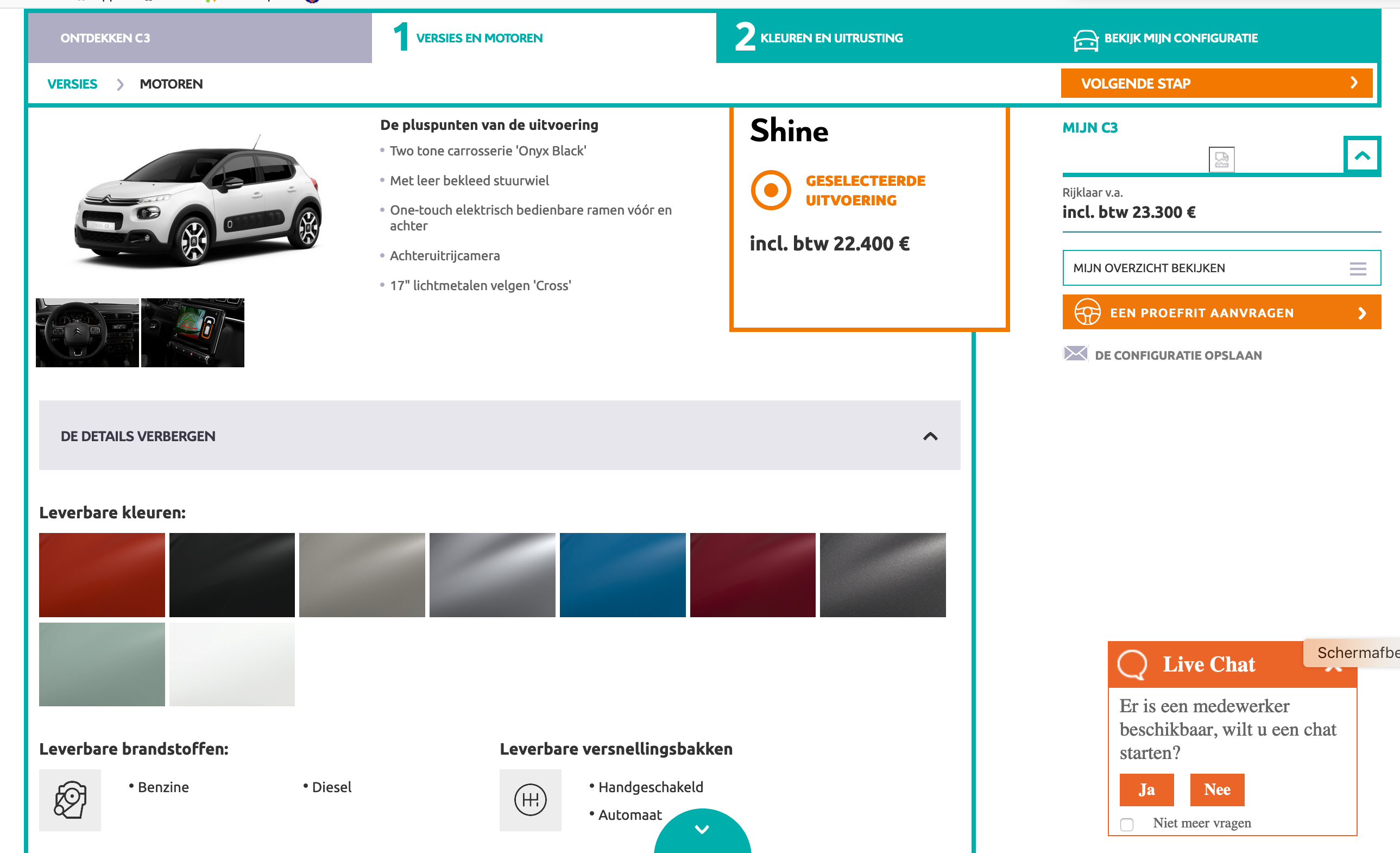Click the steering wheel icon on the proefrit button
This screenshot has width=1400, height=853.
[x=1089, y=312]
